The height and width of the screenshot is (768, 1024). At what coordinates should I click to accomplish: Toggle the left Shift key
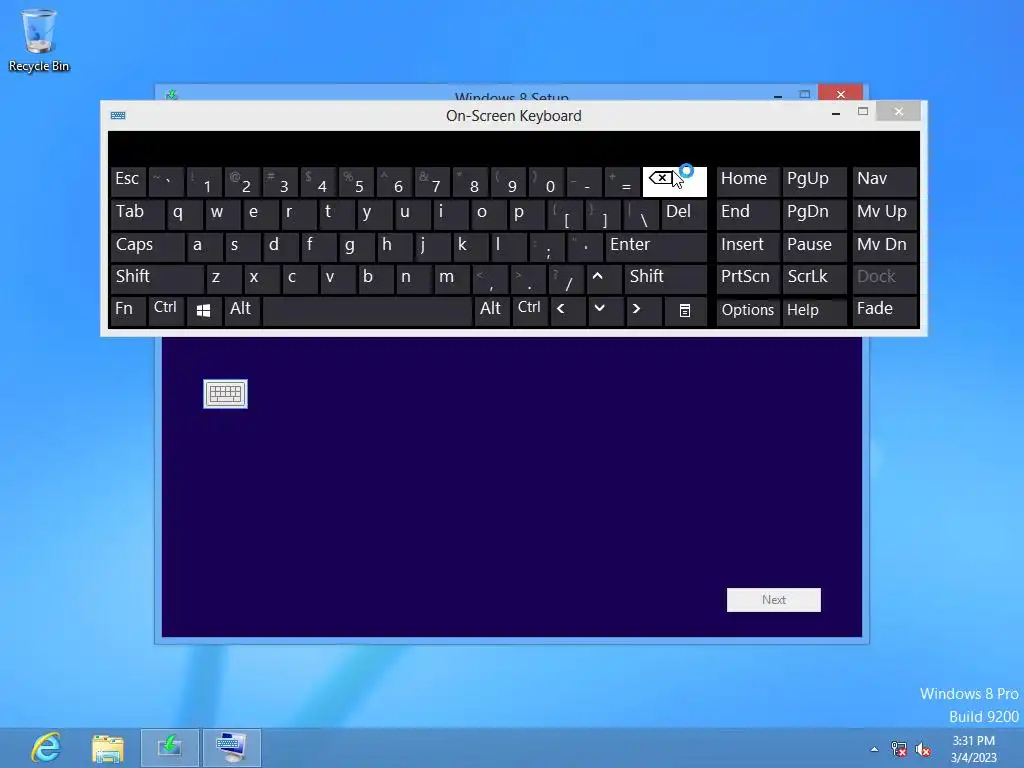click(x=157, y=278)
